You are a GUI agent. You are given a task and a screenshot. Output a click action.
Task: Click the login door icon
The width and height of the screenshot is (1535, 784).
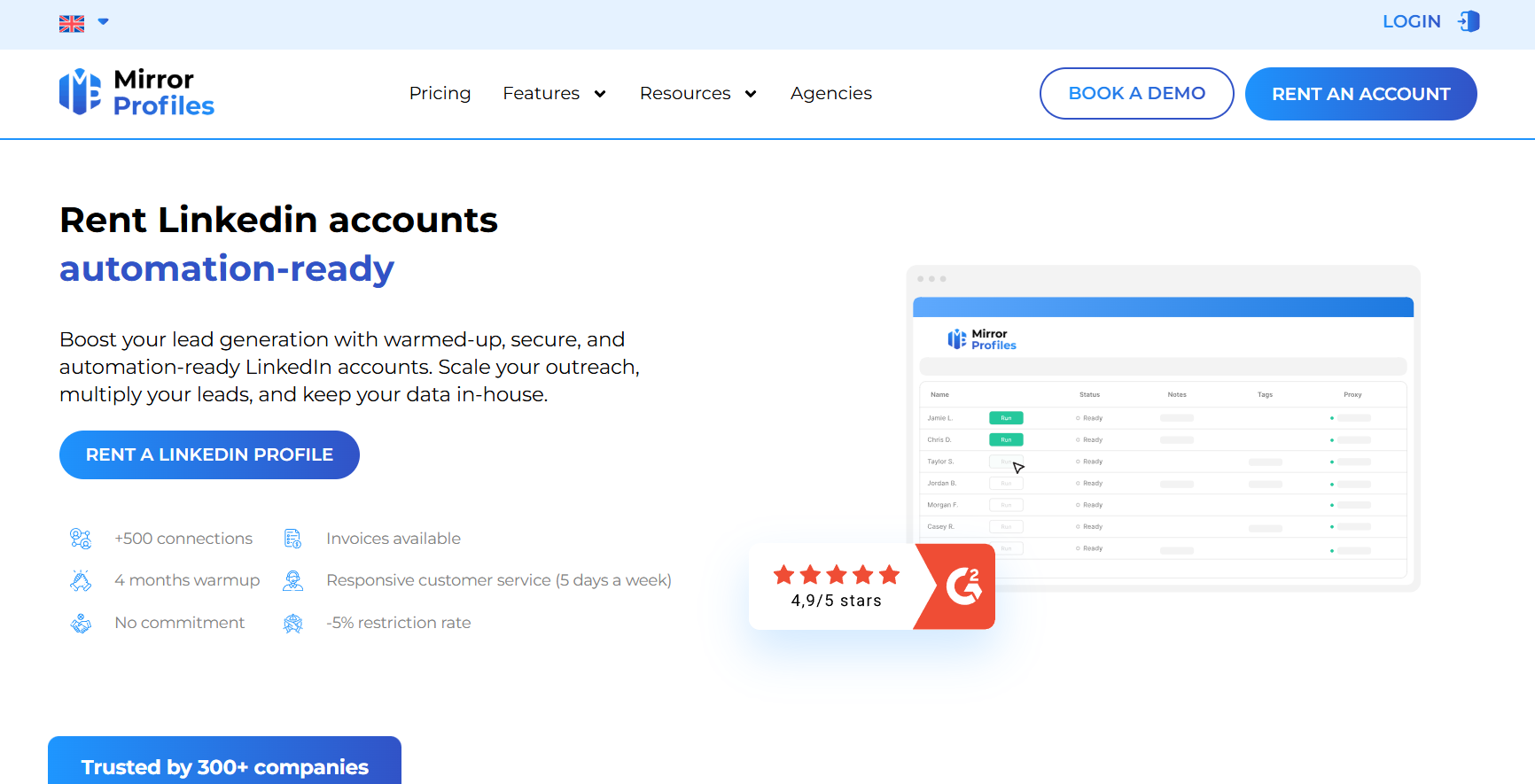[1469, 21]
